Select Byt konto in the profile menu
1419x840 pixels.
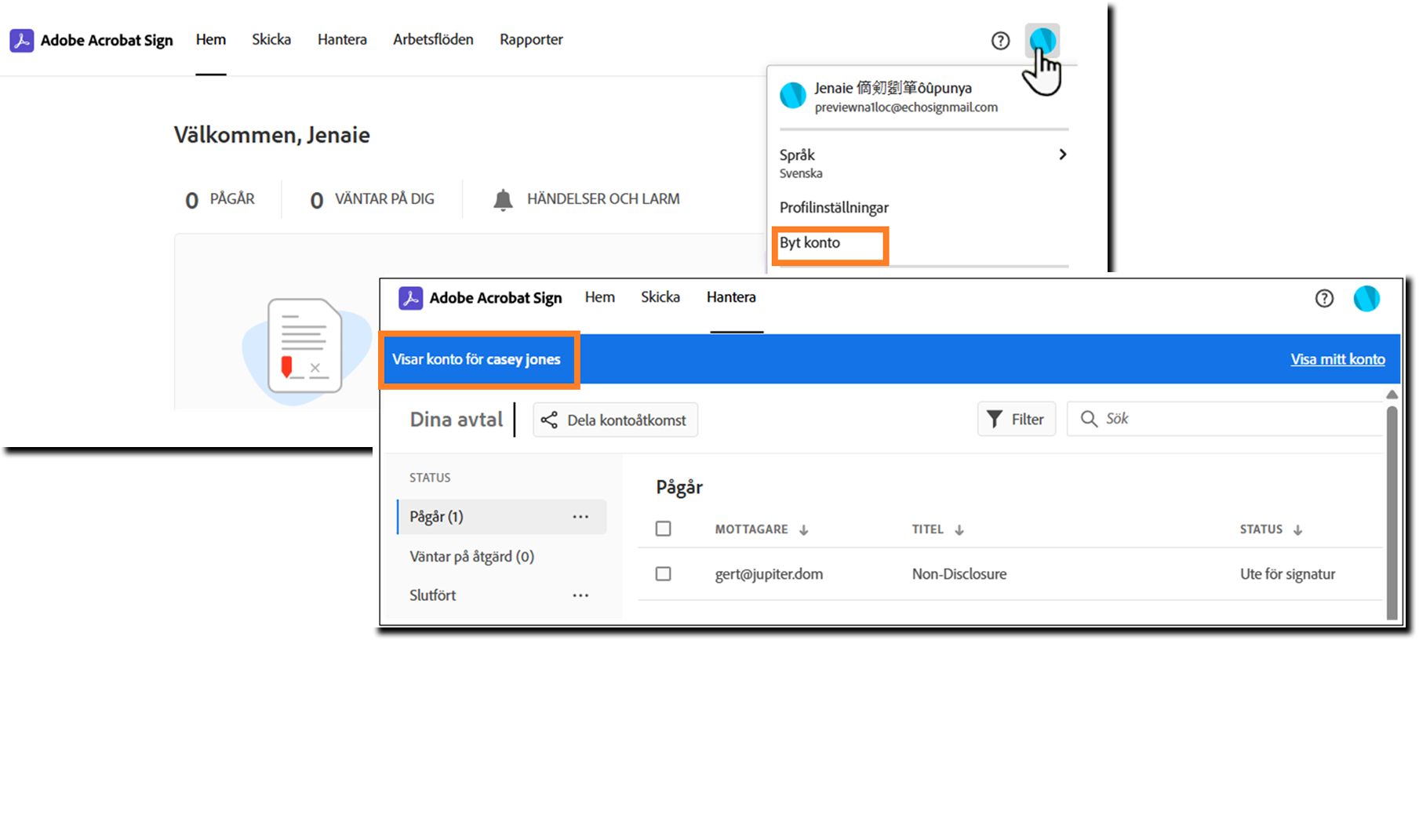810,243
